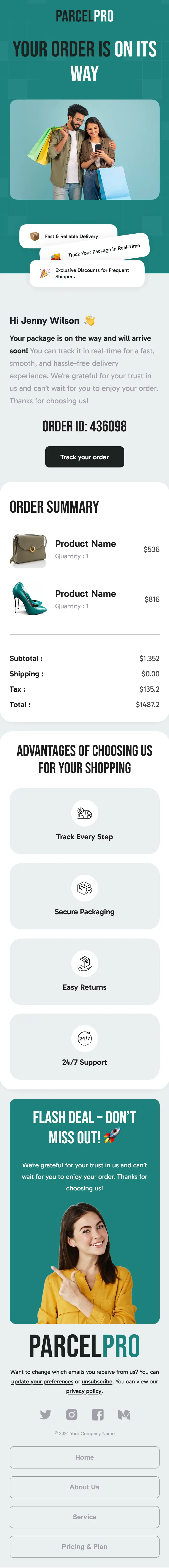Open the Twitter social icon
Screen dimensions: 169x1568
point(46,1415)
